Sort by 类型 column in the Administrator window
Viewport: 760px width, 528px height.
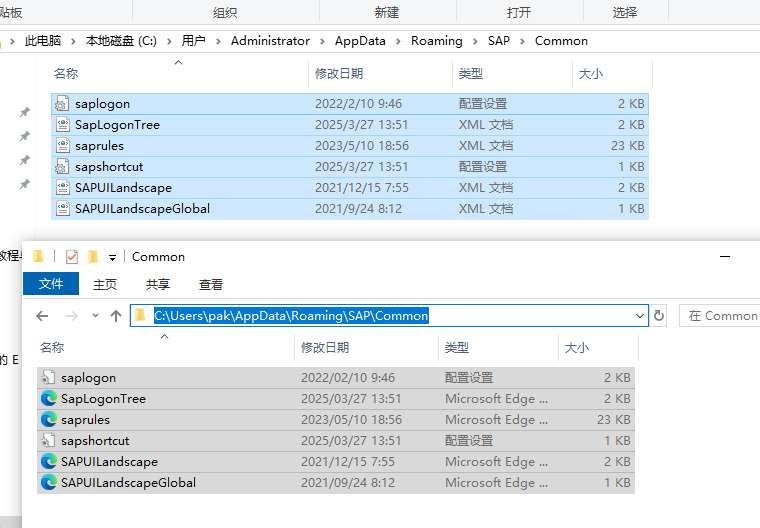(x=471, y=74)
